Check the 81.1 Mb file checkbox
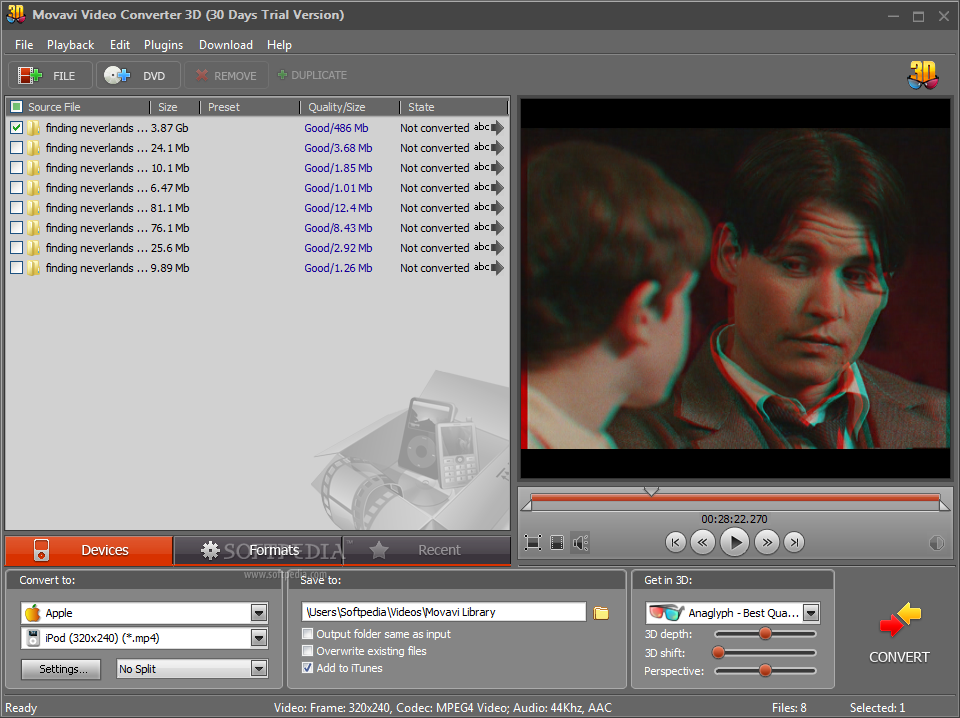 coord(17,208)
